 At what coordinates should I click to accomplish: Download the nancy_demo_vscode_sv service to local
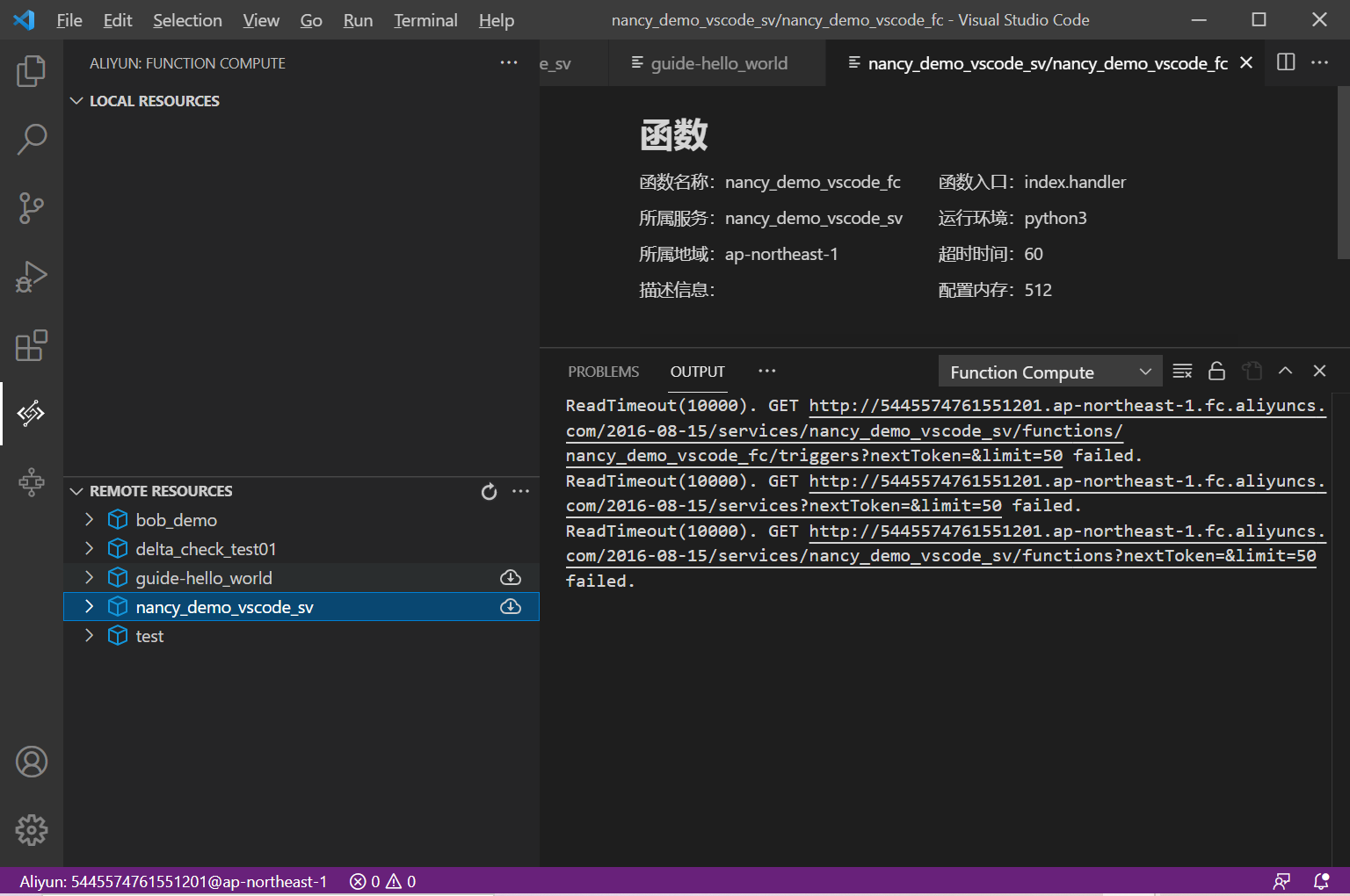point(511,607)
